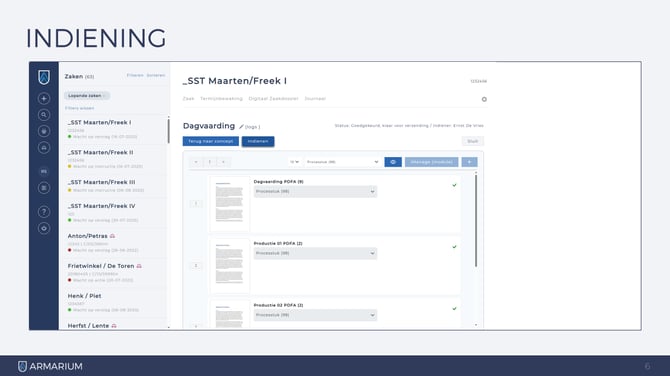670x376 pixels.
Task: Click the pencil icon next to Dagvaarding
Action: [x=241, y=126]
